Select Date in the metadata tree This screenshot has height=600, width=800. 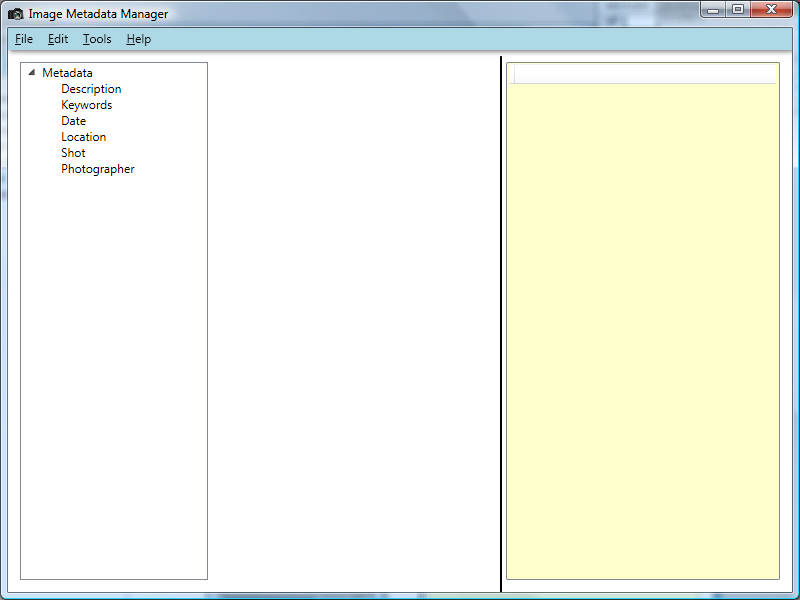click(73, 121)
